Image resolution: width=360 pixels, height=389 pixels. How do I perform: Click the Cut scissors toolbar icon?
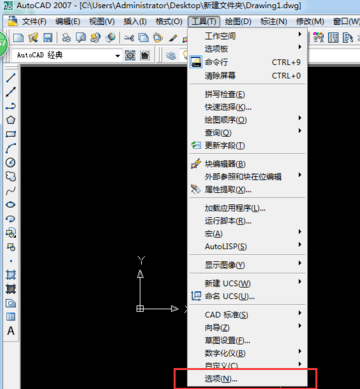[x=129, y=38]
